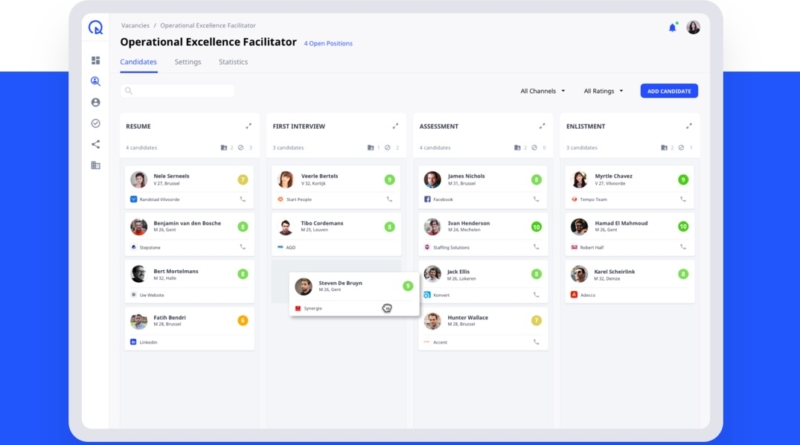Expand the Enlistment column
The image size is (800, 445).
click(689, 126)
